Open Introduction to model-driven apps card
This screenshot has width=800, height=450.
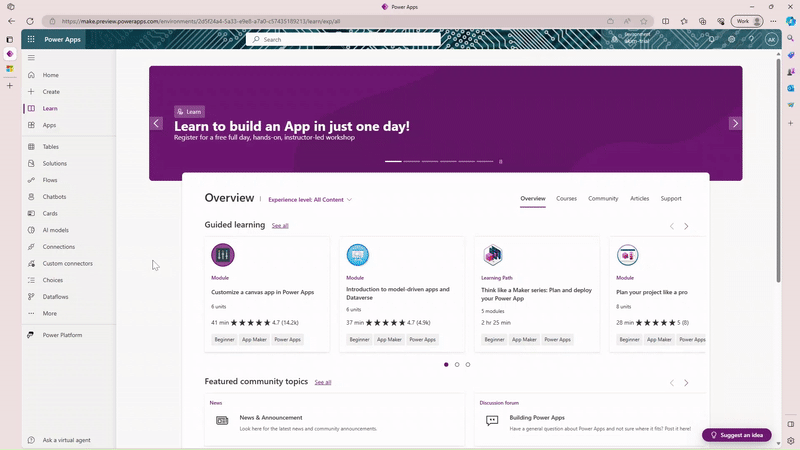coord(402,294)
